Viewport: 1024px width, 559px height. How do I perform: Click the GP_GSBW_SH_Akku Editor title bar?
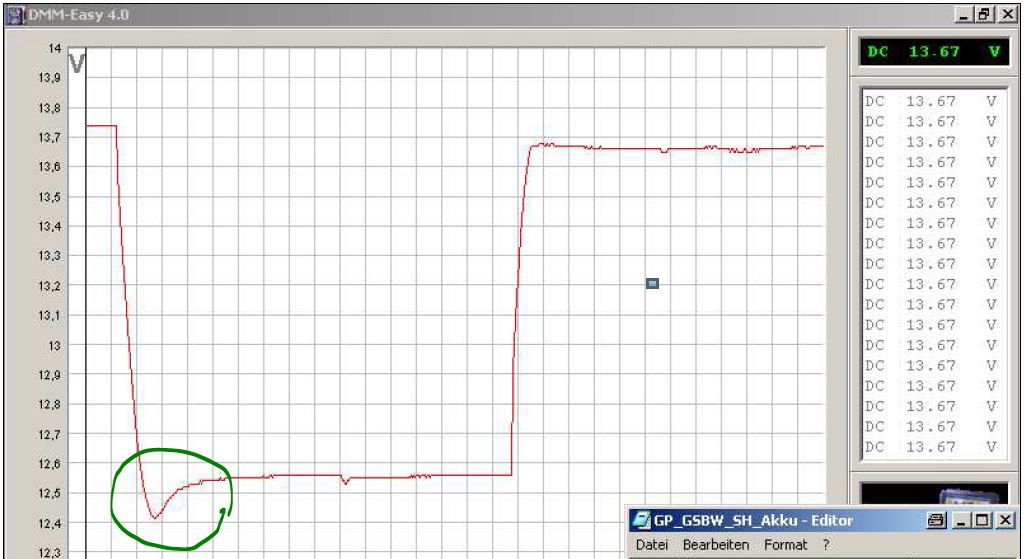pos(780,521)
